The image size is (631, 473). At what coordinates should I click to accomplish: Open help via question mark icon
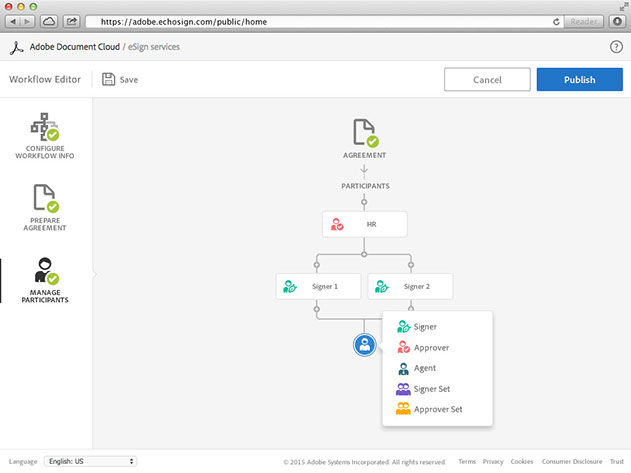[x=616, y=47]
